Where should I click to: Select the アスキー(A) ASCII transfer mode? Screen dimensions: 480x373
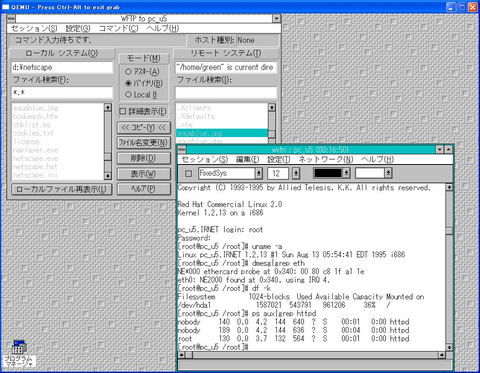pos(142,71)
